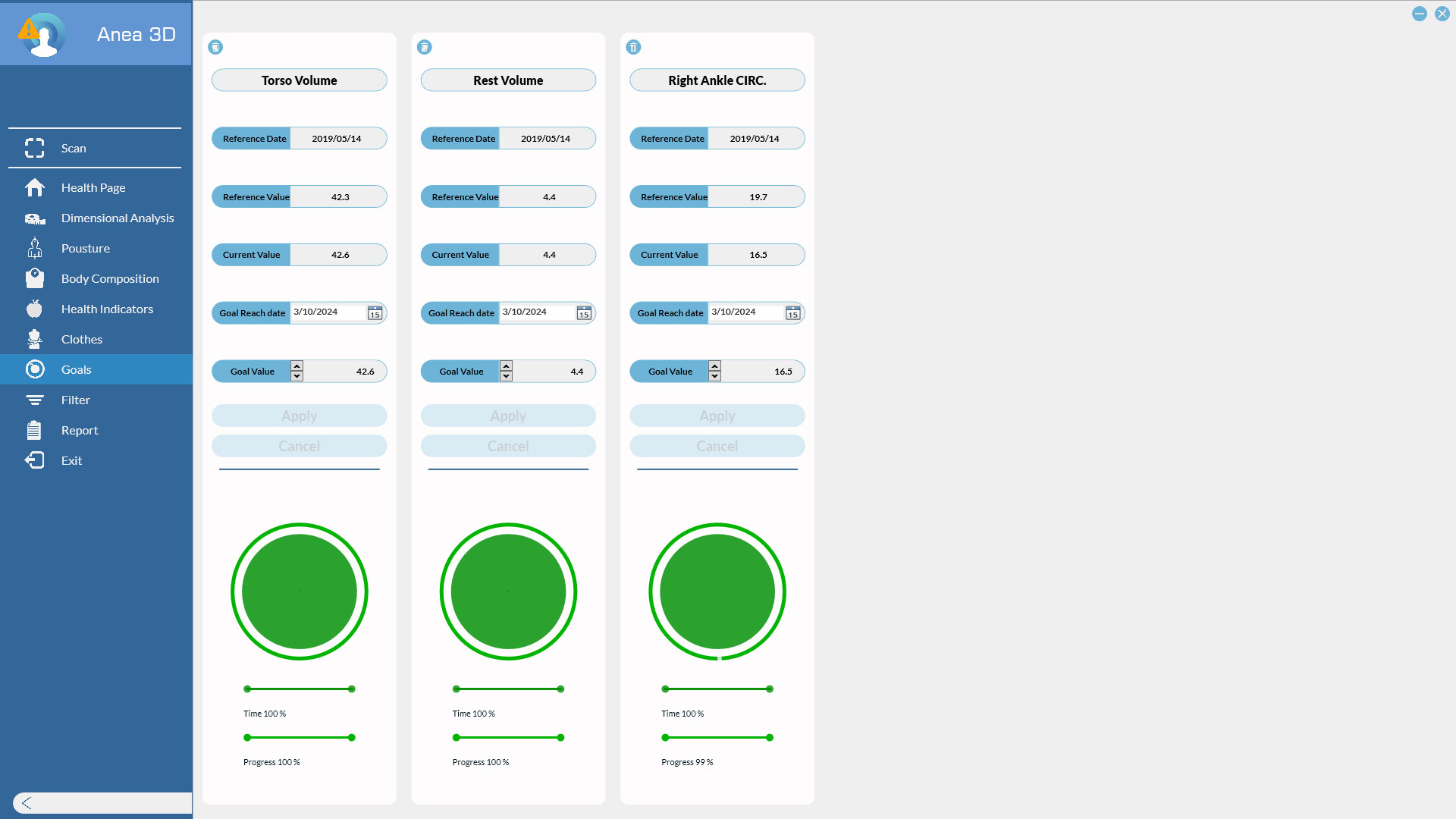Open Body Composition scale icon
Viewport: 1456px width, 819px height.
[x=34, y=278]
